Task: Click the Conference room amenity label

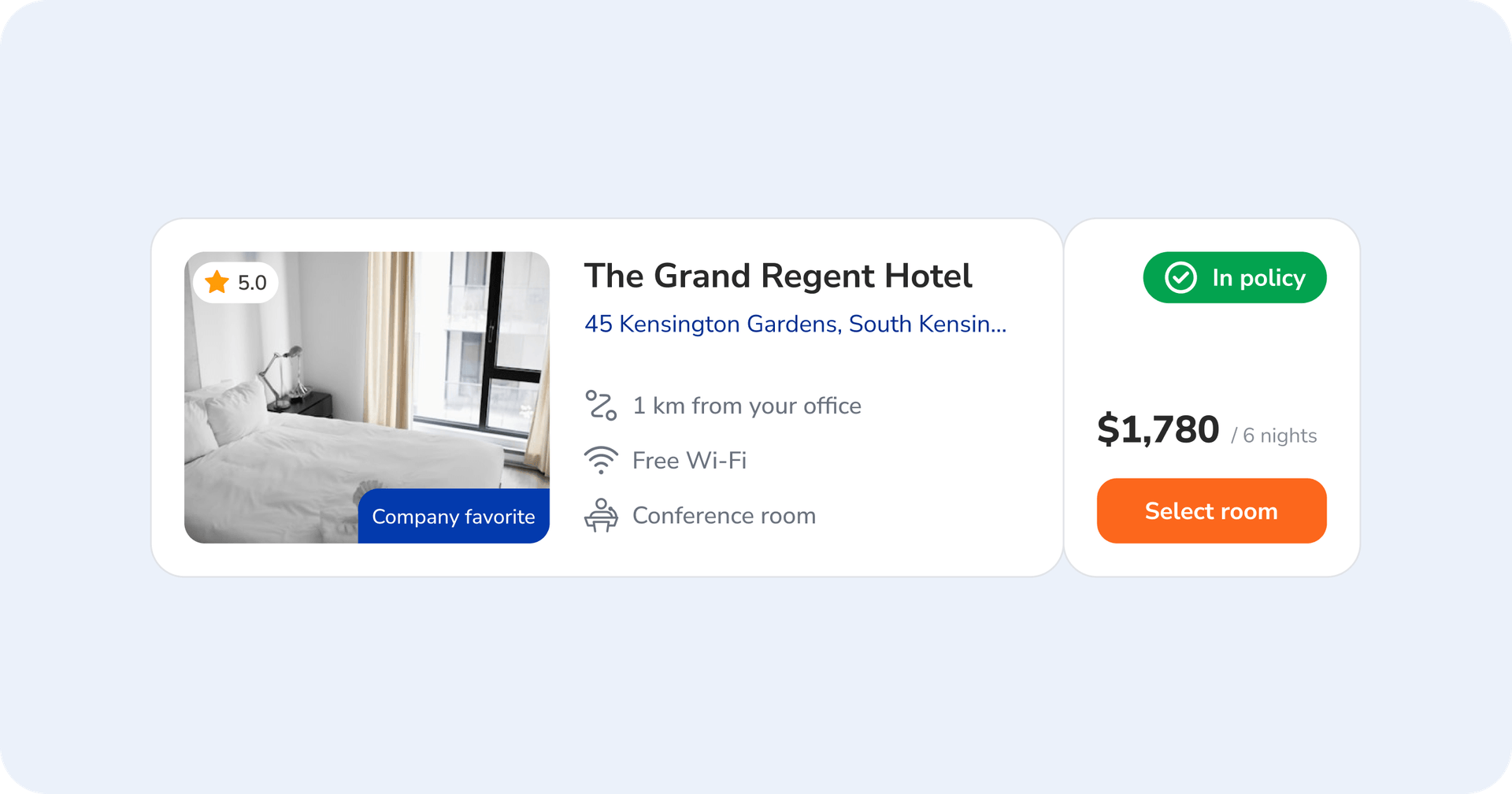Action: coord(724,516)
